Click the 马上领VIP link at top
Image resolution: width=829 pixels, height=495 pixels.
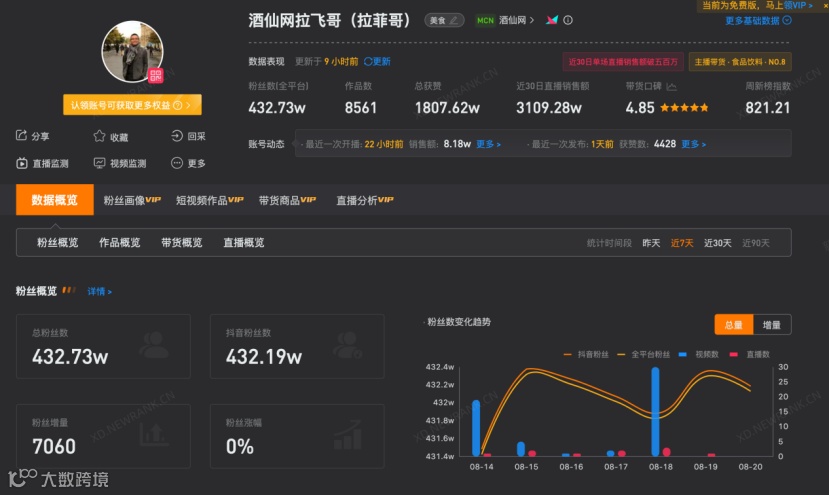[789, 5]
